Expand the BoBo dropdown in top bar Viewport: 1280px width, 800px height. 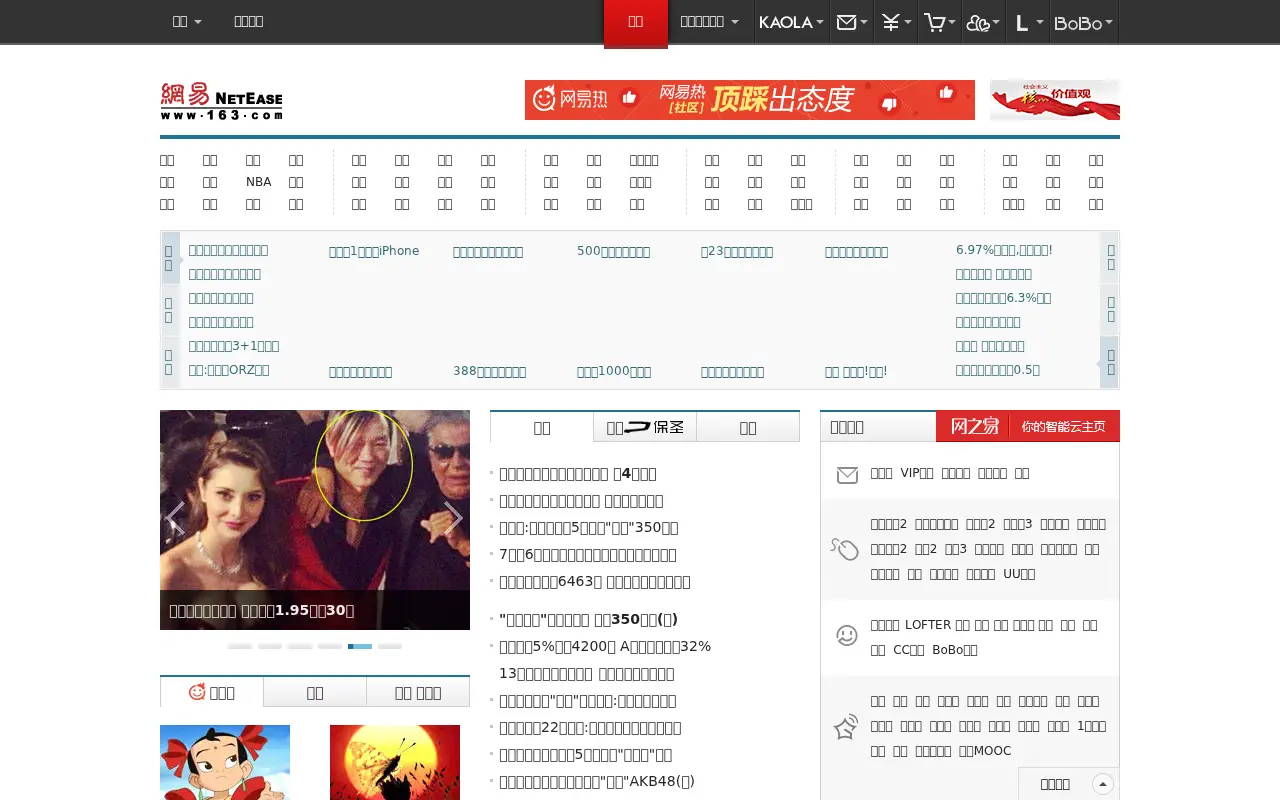tap(1084, 22)
